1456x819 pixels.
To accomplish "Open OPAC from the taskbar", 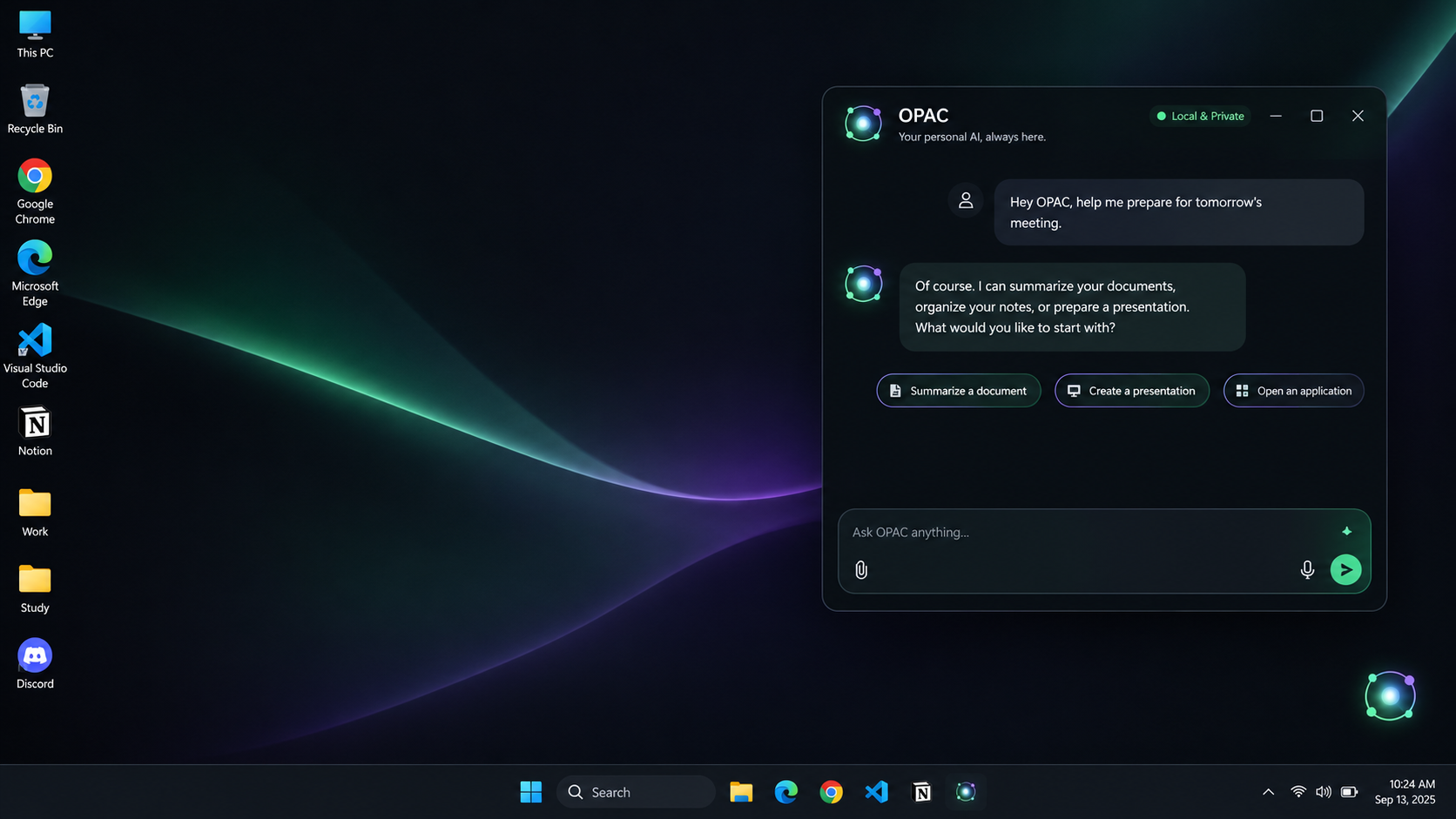I will [x=966, y=792].
